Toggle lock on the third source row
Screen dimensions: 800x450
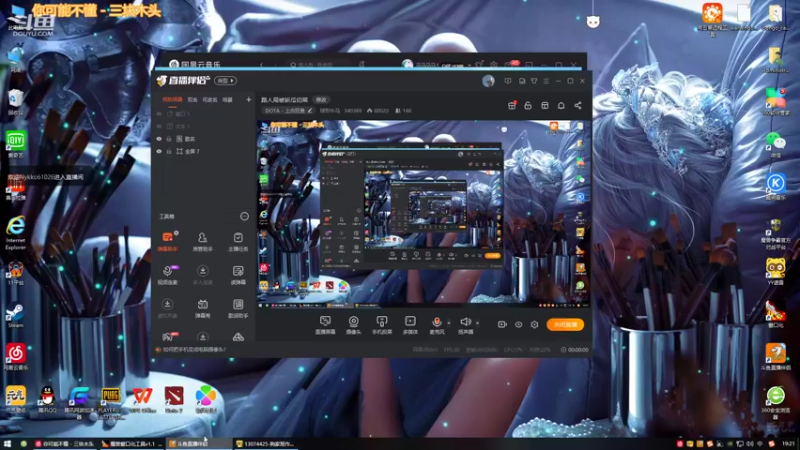[x=169, y=139]
